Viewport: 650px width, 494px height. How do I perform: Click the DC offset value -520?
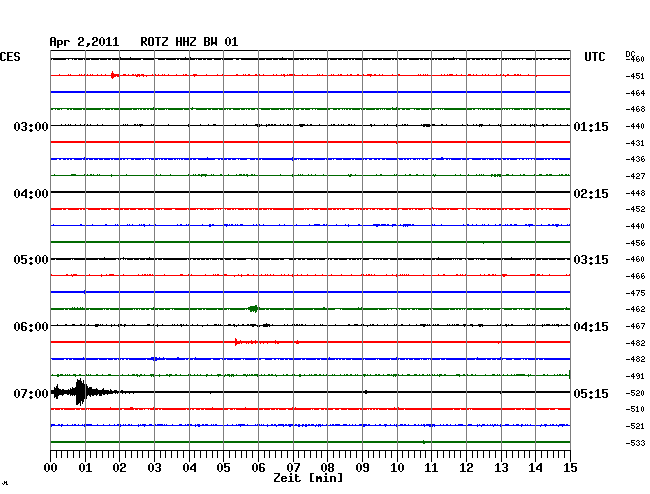coord(635,393)
